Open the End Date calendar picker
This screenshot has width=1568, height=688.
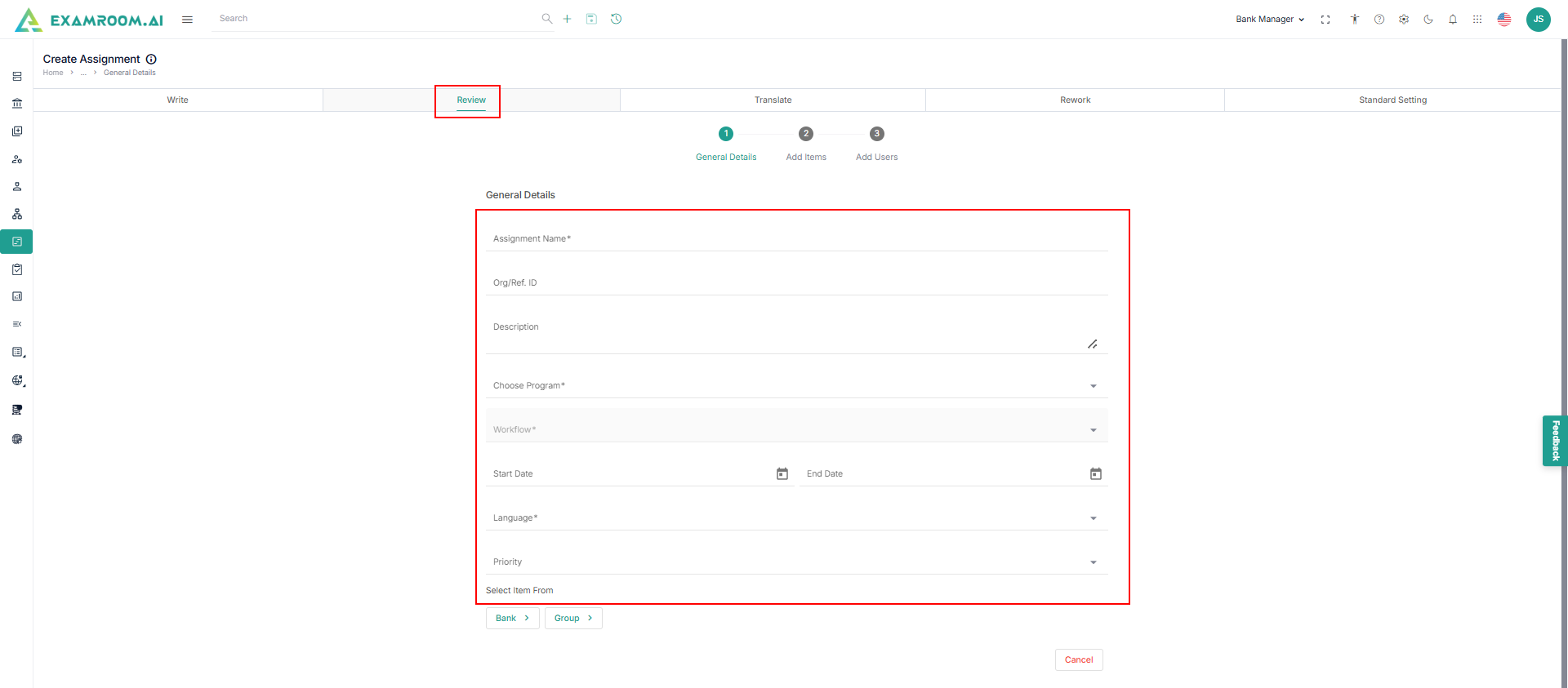tap(1096, 473)
